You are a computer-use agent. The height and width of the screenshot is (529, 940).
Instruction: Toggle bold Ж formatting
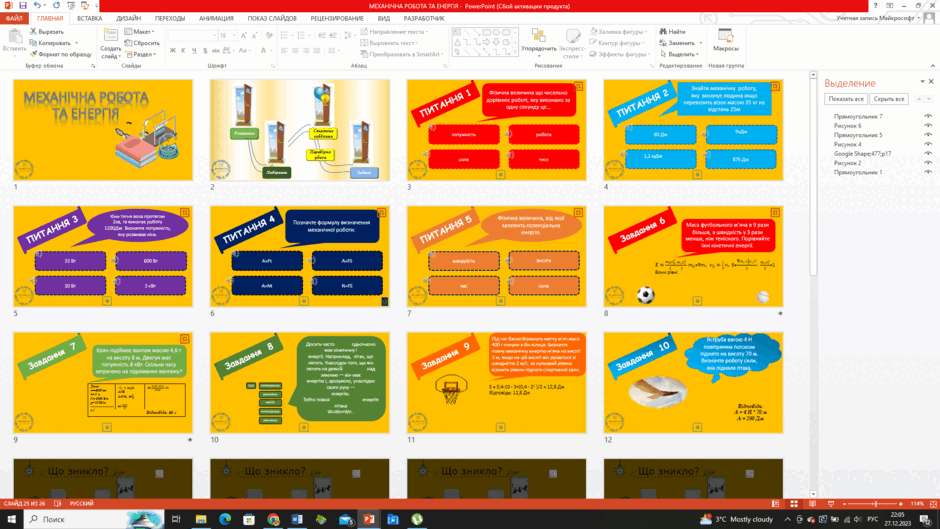click(173, 51)
